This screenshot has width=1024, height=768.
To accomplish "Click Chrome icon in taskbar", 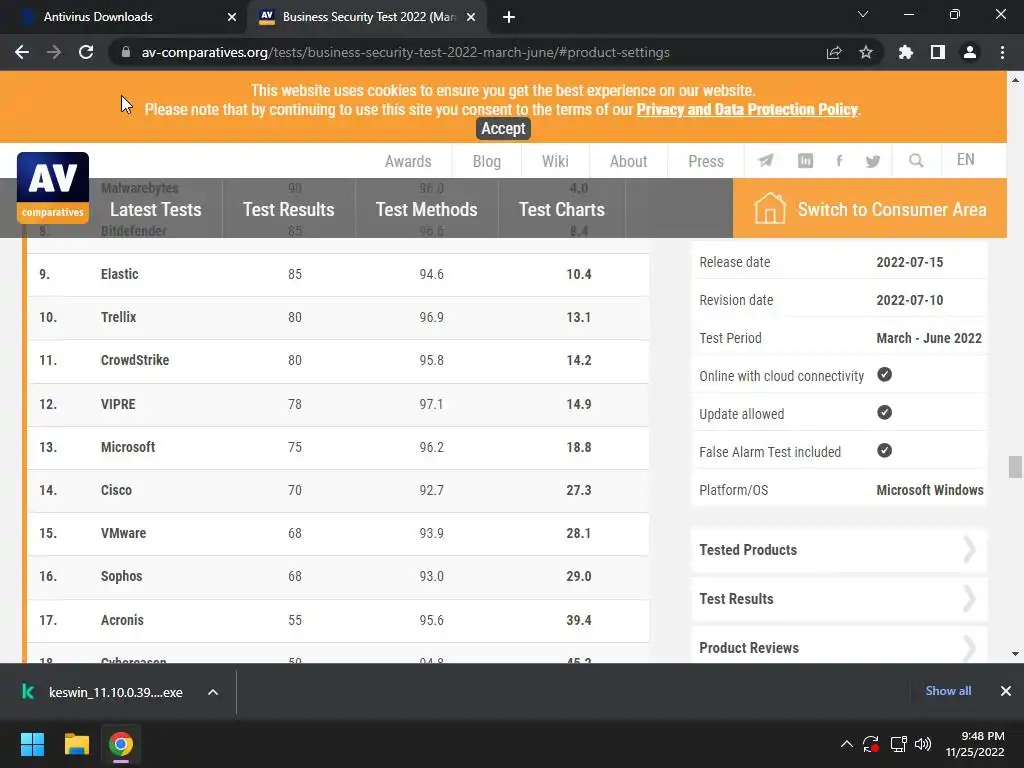I will [x=121, y=744].
